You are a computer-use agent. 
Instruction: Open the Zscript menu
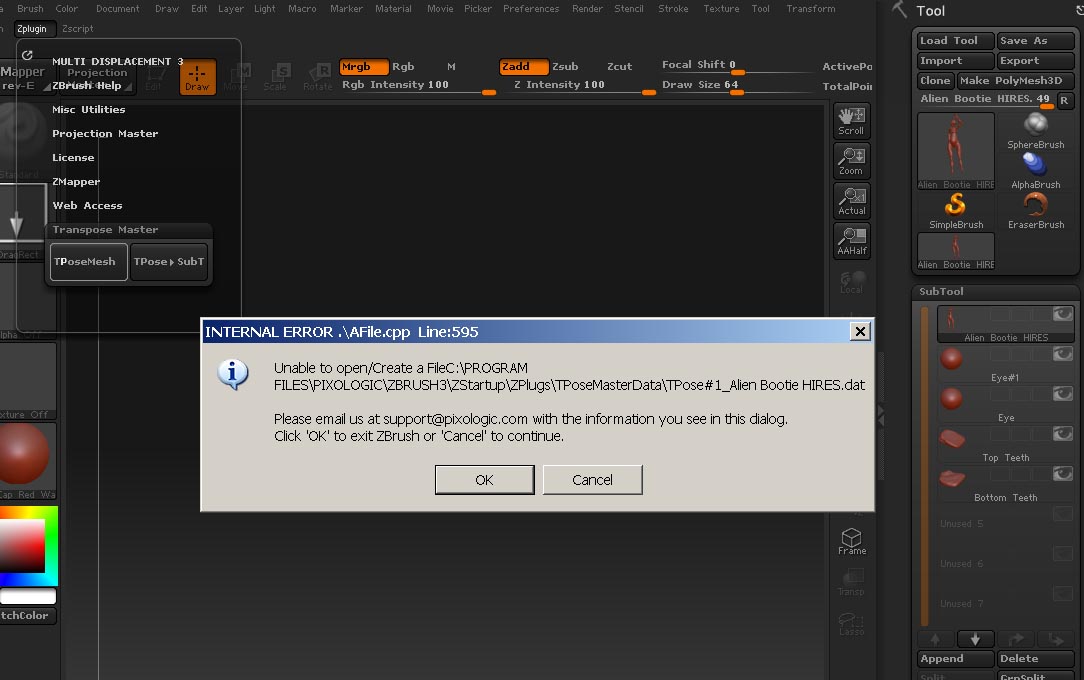77,28
